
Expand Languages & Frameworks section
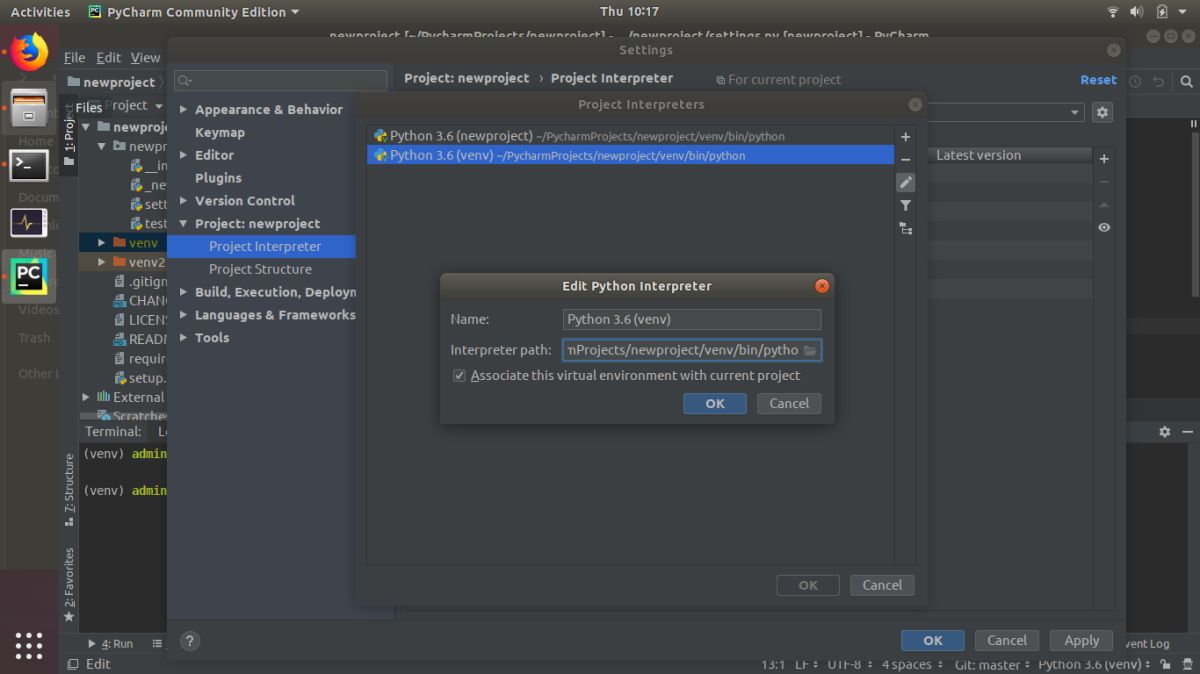[183, 315]
